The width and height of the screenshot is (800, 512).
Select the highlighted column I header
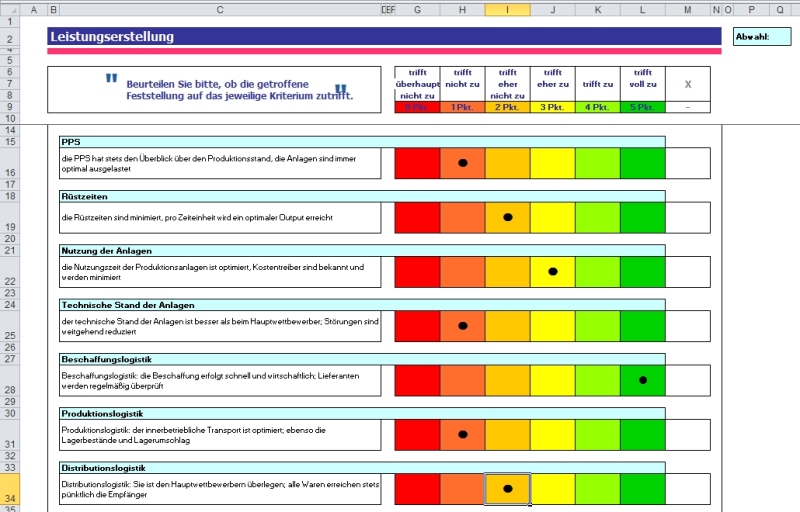coord(507,9)
